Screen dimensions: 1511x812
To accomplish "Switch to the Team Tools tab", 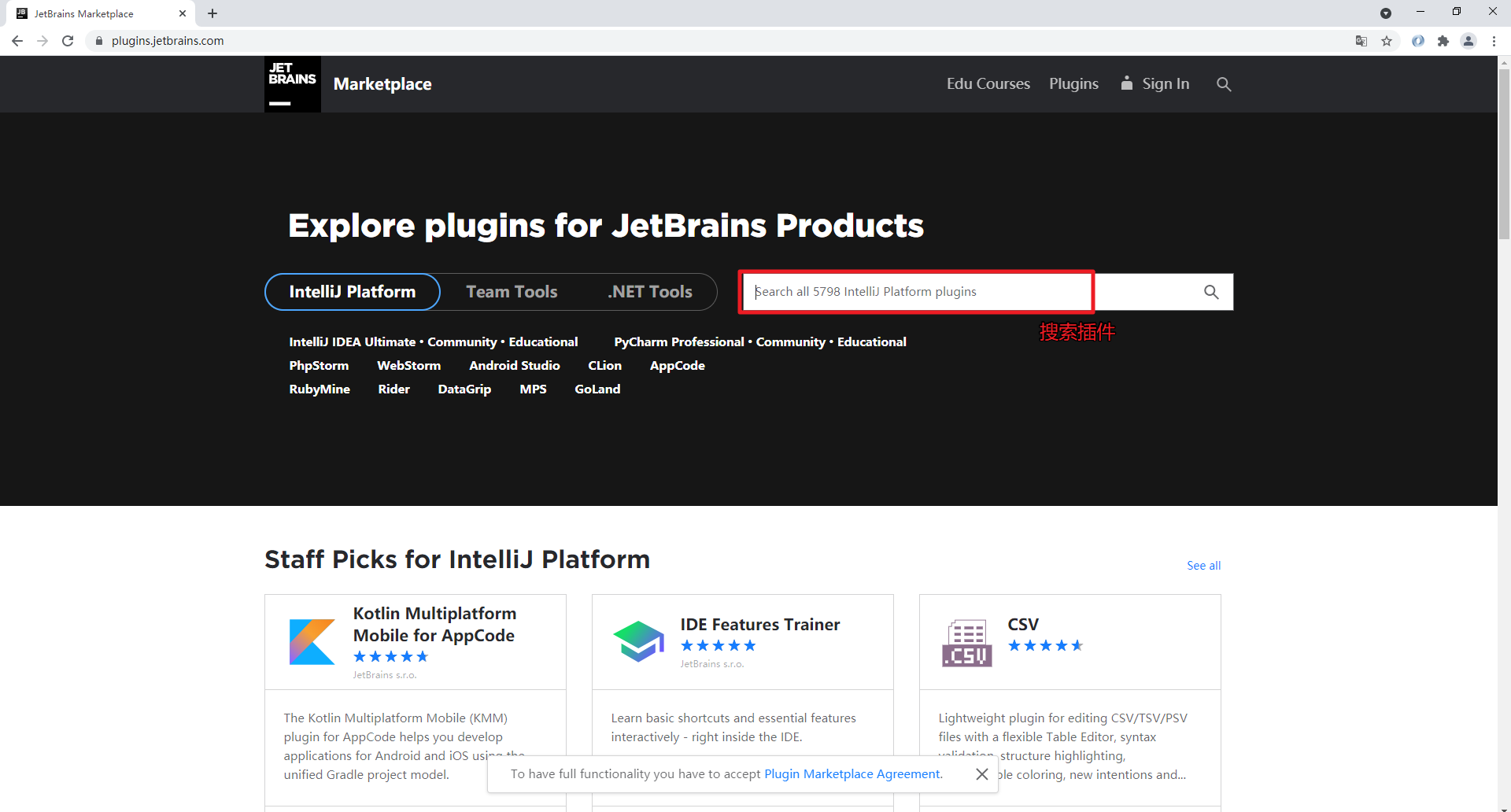I will tap(512, 292).
